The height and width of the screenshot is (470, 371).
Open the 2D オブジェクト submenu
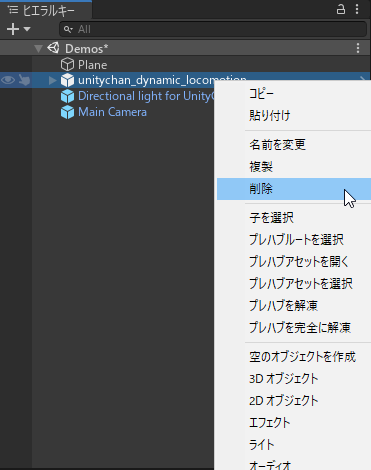pos(294,401)
